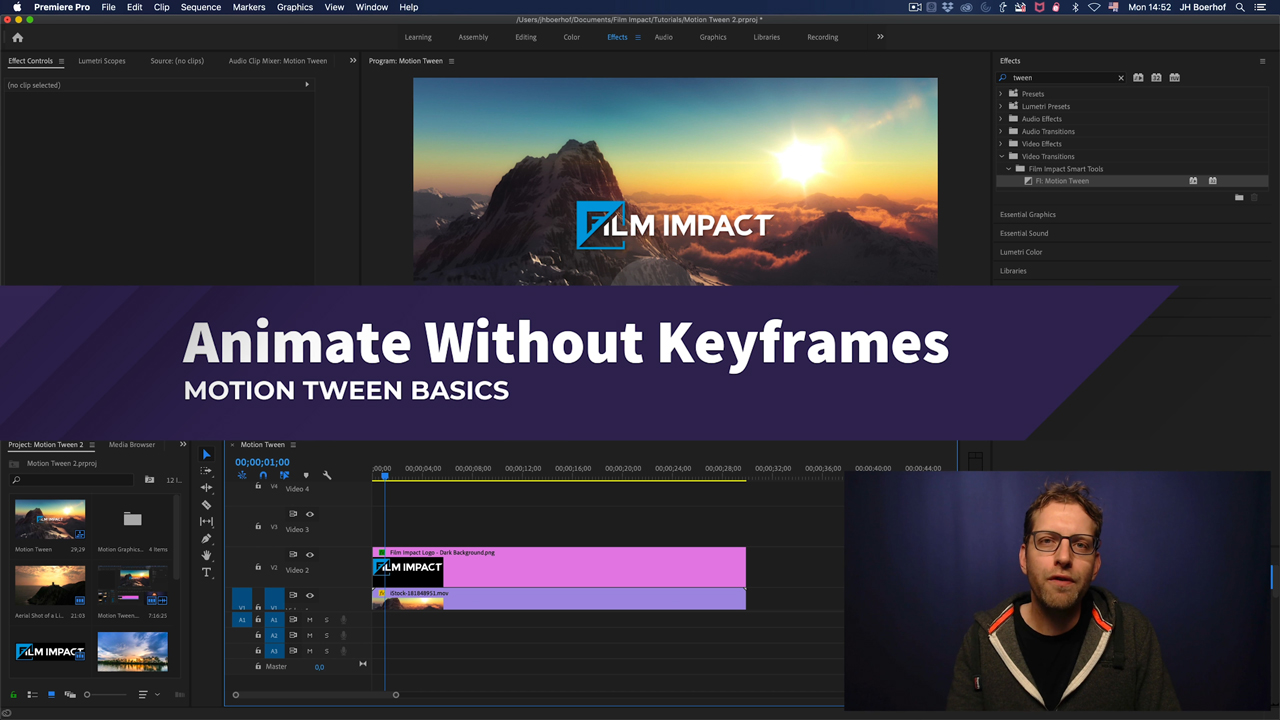Screen dimensions: 1280x720
Task: Open the Essential Sound panel
Action: pyautogui.click(x=1024, y=233)
